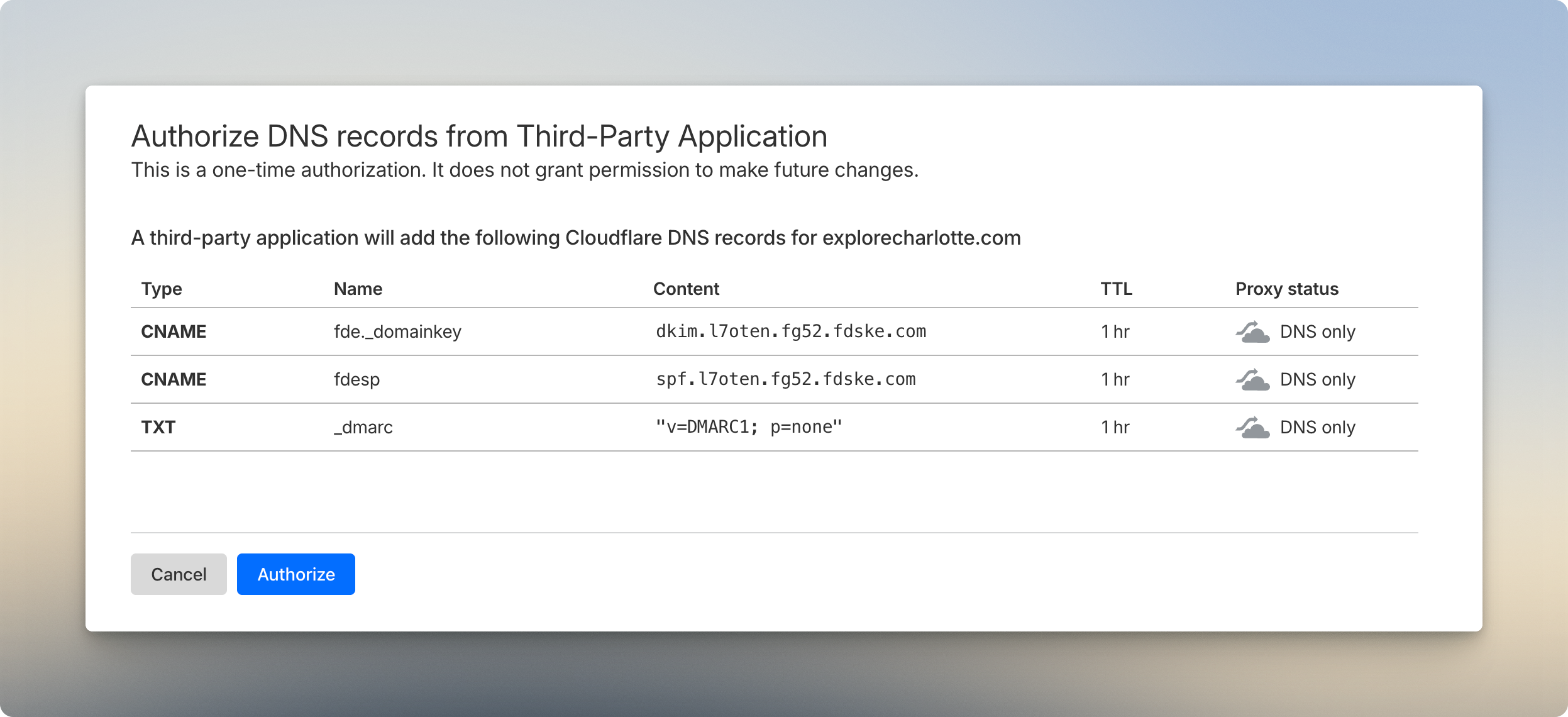Click the first CNAME type cell
The image size is (1568, 717).
pos(174,331)
